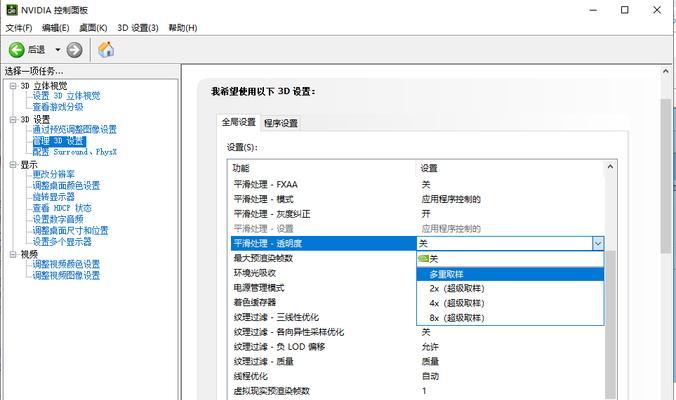This screenshot has height=400, width=676.
Task: Collapse the 显示 tree node
Action: tap(13, 165)
